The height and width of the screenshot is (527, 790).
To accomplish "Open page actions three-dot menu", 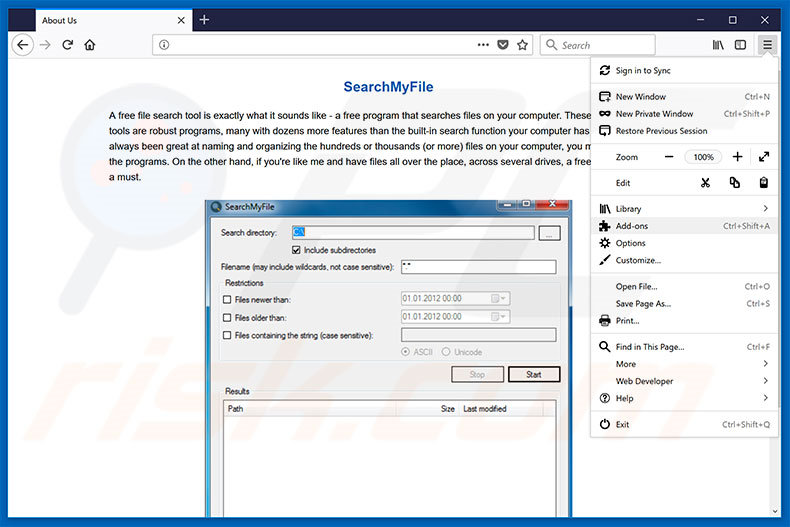I will [x=483, y=45].
